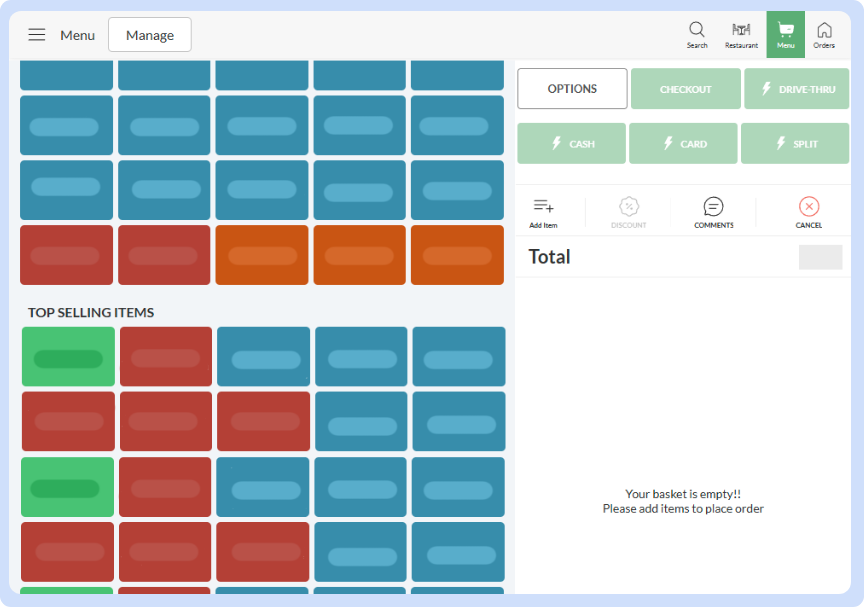Click the Menu label beside hamburger icon
Screen dimensions: 864x607
click(77, 35)
